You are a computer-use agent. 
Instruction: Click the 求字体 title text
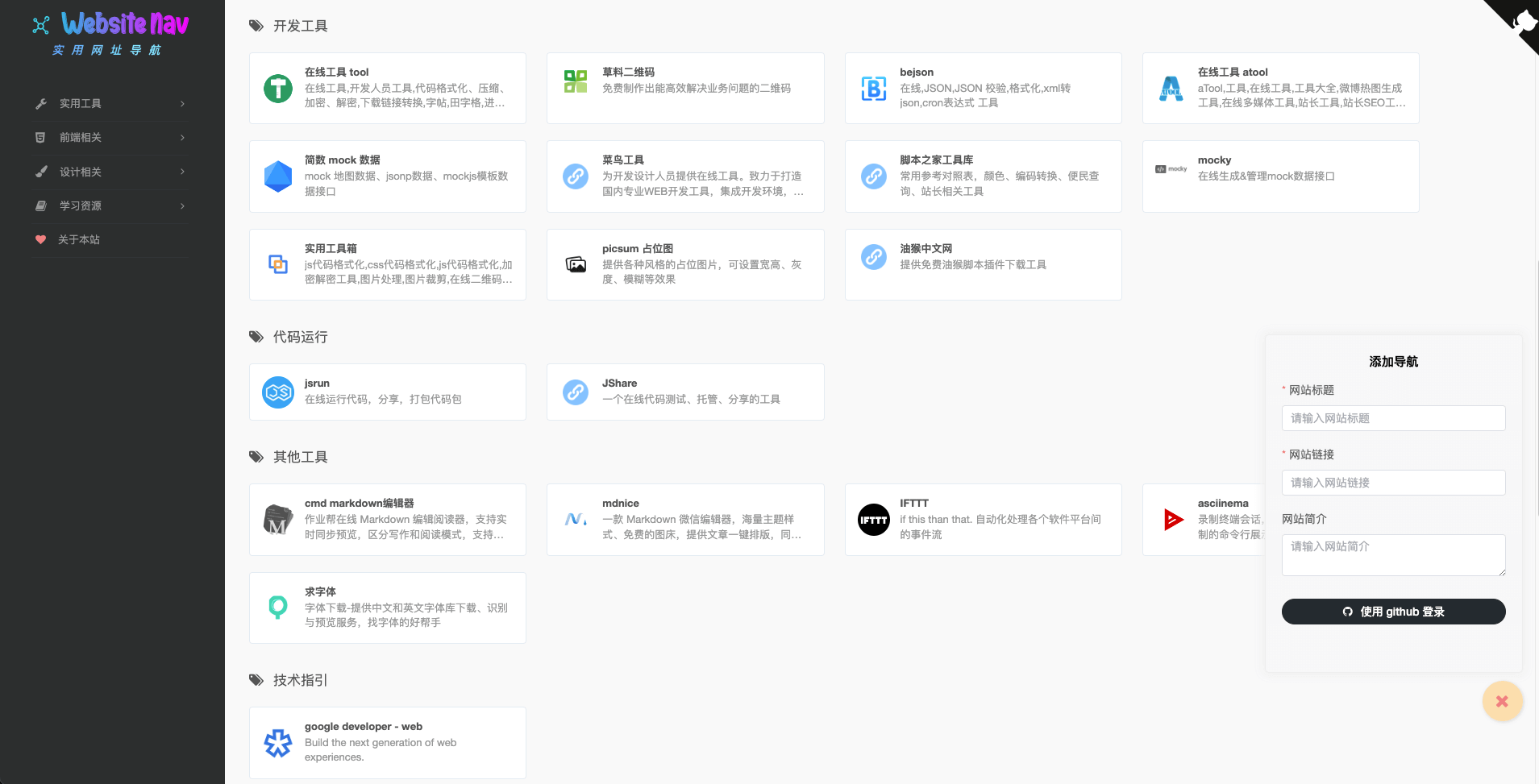320,592
